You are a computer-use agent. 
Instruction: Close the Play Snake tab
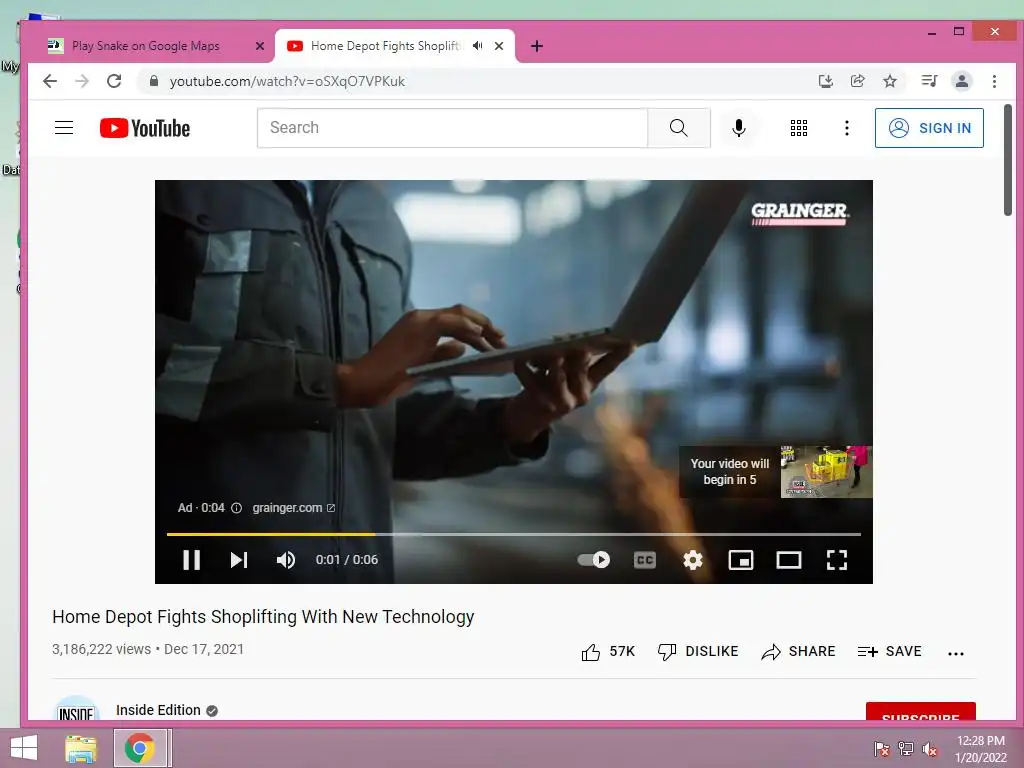(x=259, y=46)
